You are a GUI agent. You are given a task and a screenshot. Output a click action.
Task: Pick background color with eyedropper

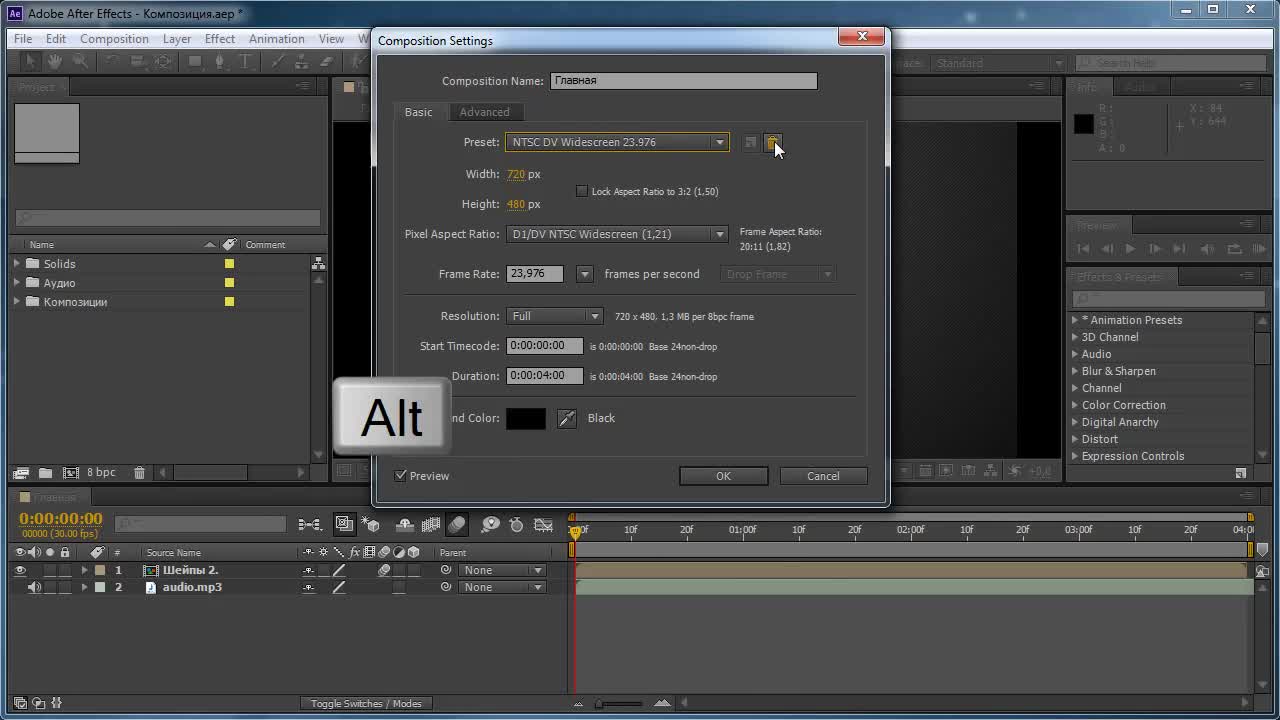tap(567, 418)
